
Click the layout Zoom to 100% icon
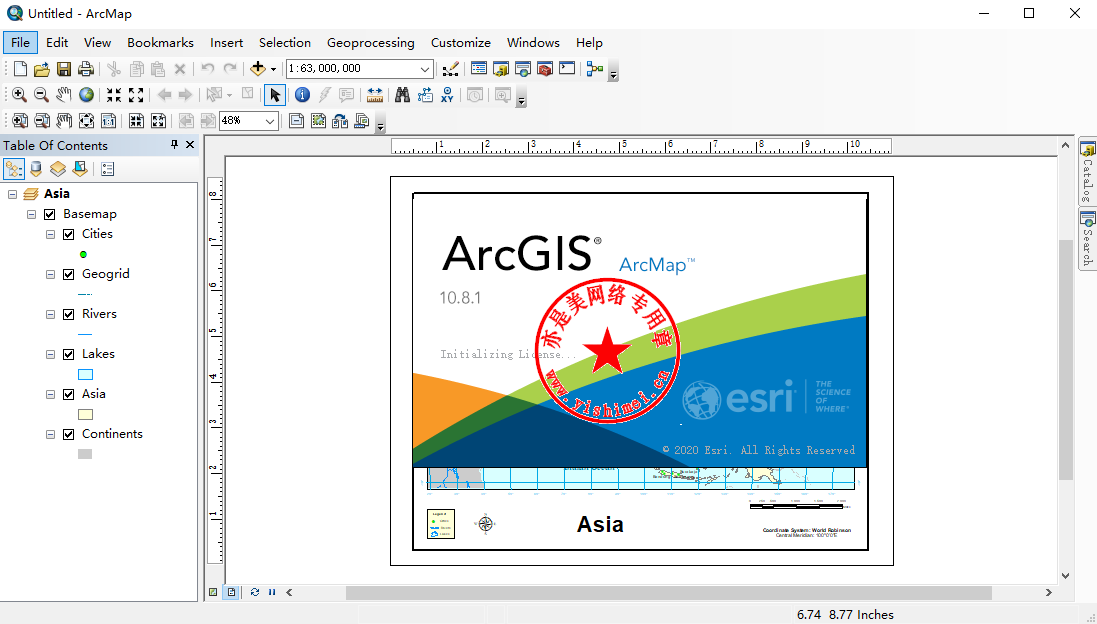click(x=108, y=121)
